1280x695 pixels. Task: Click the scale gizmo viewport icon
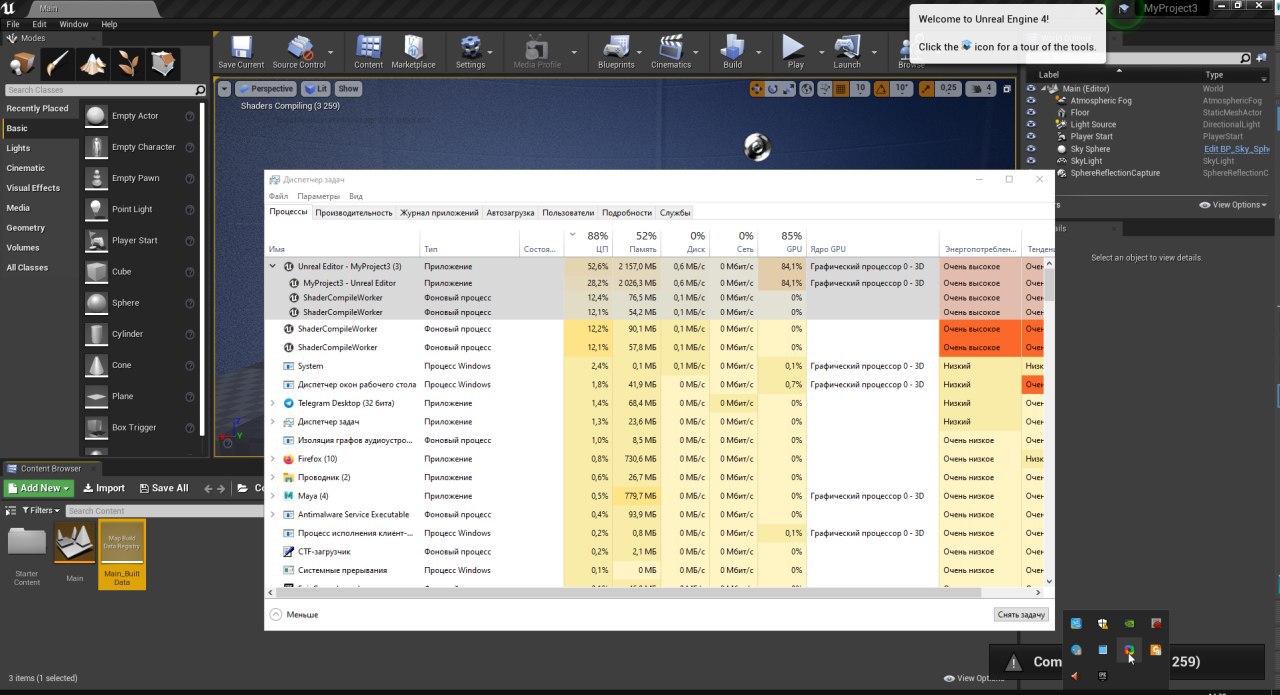point(789,89)
